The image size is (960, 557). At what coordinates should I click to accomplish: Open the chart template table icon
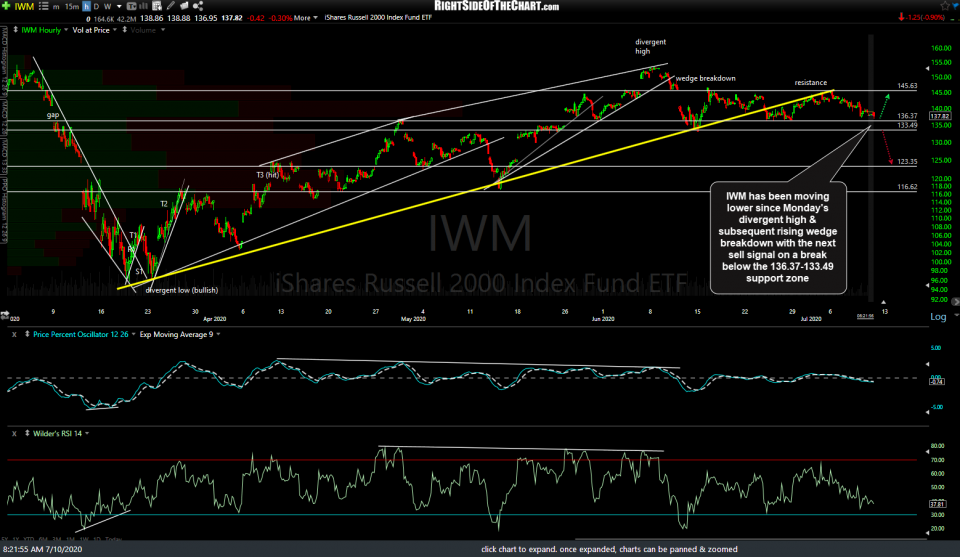[157, 6]
